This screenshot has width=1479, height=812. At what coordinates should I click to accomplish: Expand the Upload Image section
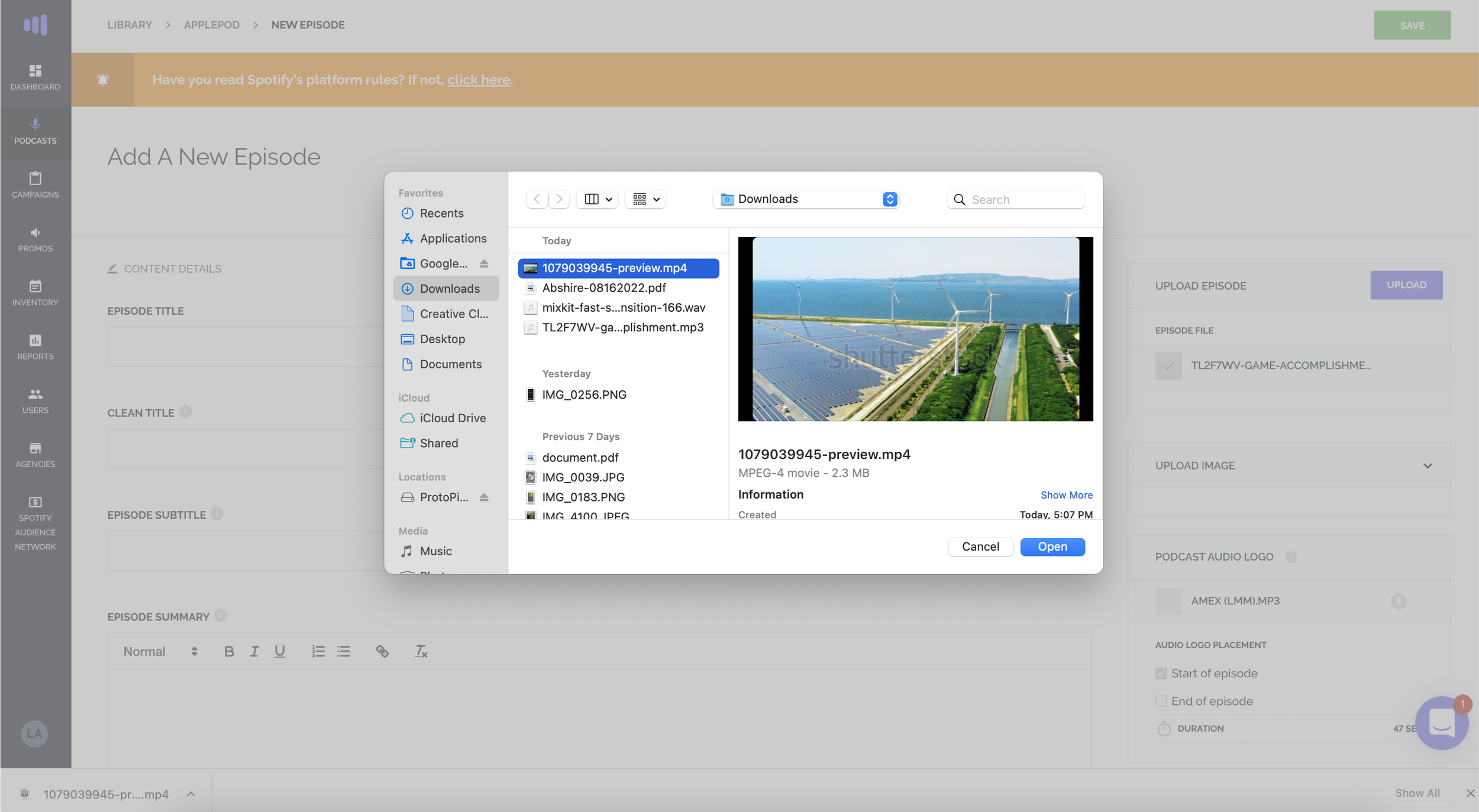[1427, 466]
